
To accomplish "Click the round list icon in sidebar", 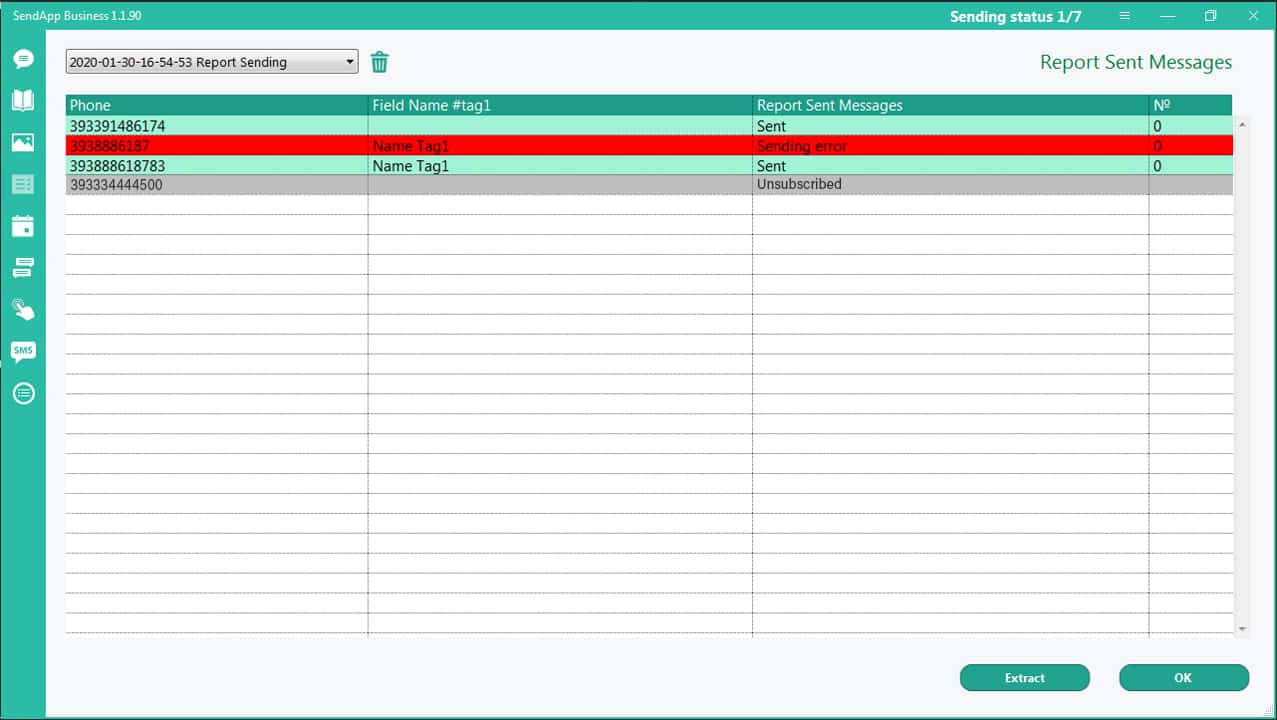I will [23, 393].
